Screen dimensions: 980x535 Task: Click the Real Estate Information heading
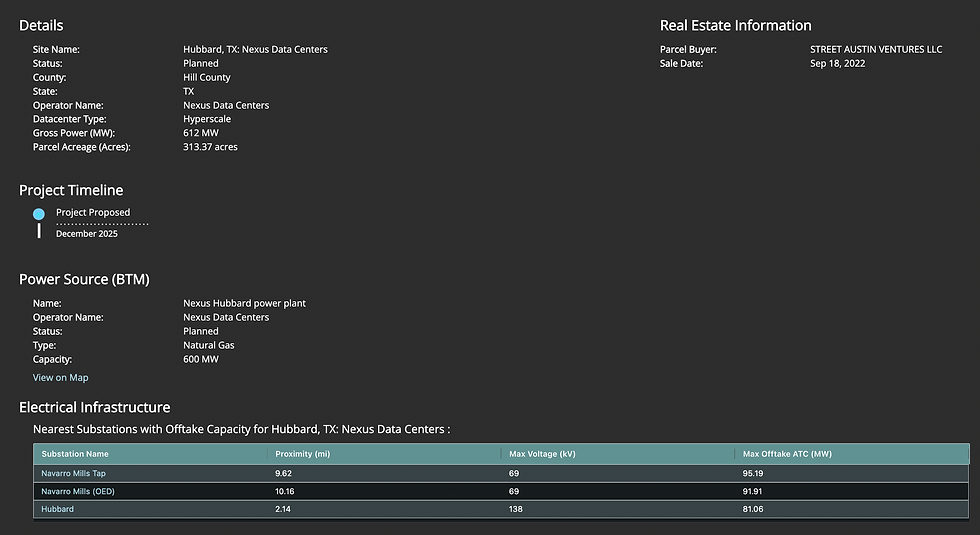click(736, 26)
